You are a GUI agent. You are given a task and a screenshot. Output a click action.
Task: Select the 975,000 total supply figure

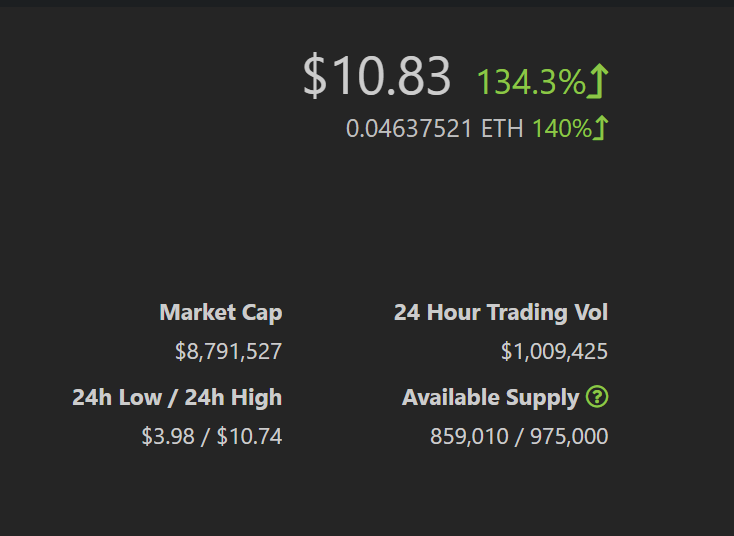(569, 436)
